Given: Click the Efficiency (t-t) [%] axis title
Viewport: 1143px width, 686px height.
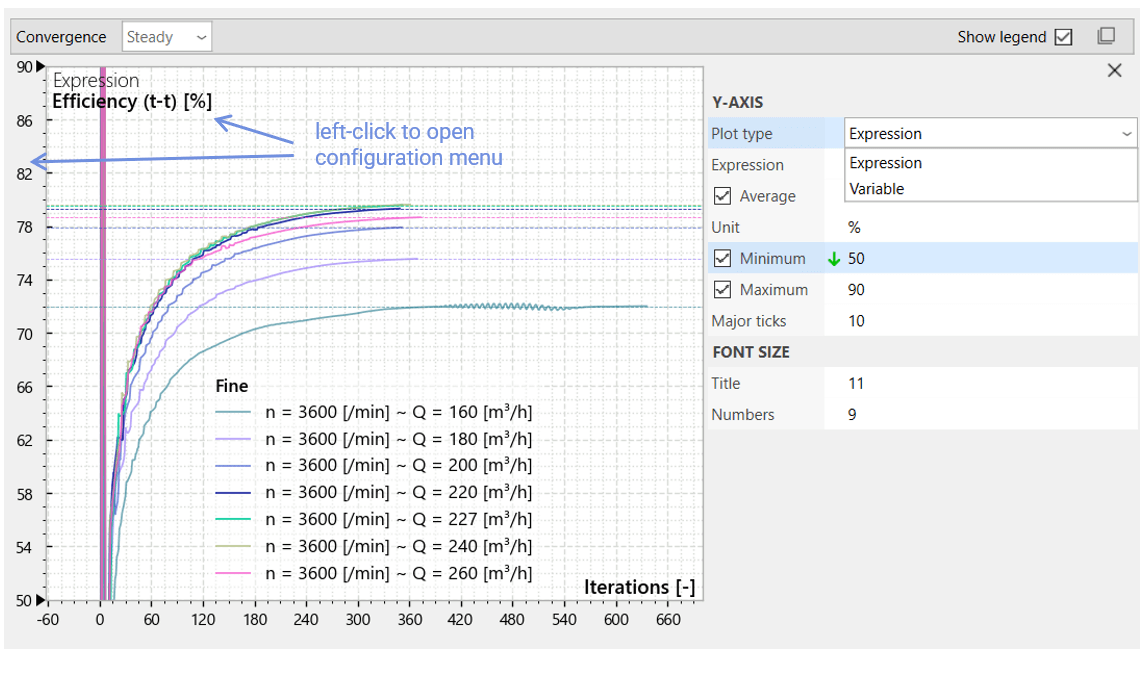Looking at the screenshot, I should 132,101.
